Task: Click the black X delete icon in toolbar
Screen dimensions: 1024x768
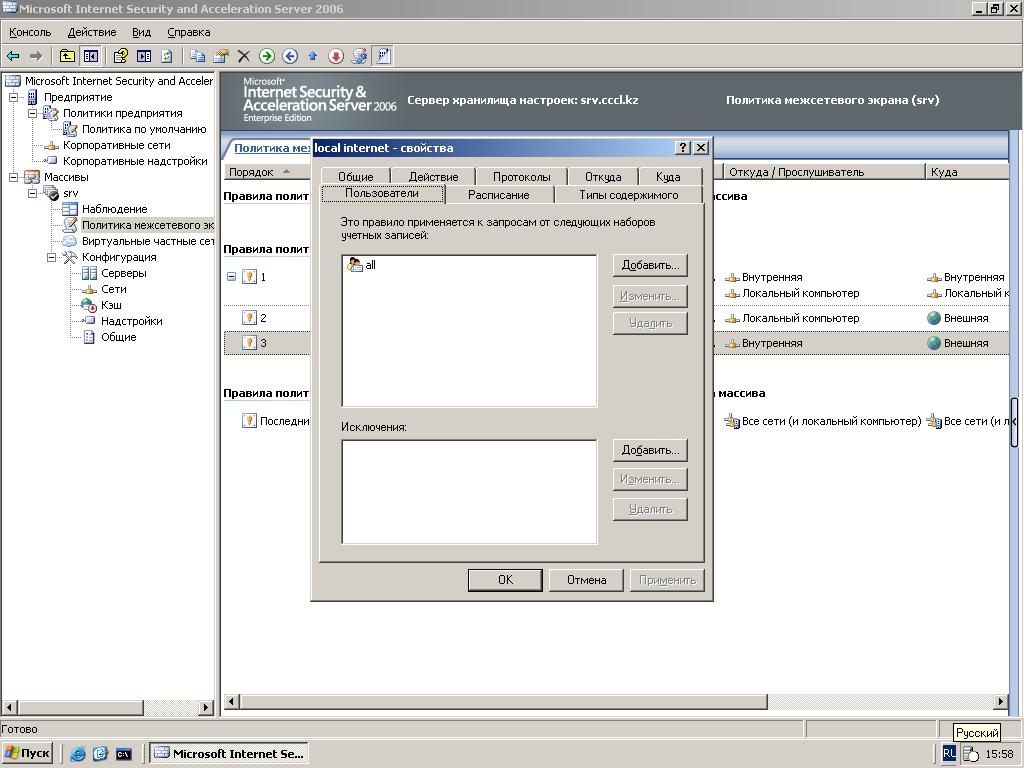Action: (x=243, y=56)
